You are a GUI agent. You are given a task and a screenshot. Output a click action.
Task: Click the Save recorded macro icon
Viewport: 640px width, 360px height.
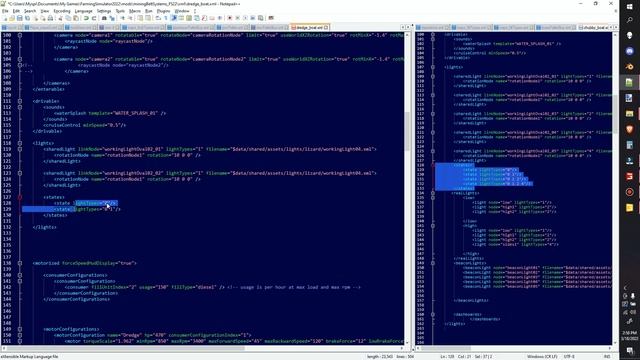[260, 18]
